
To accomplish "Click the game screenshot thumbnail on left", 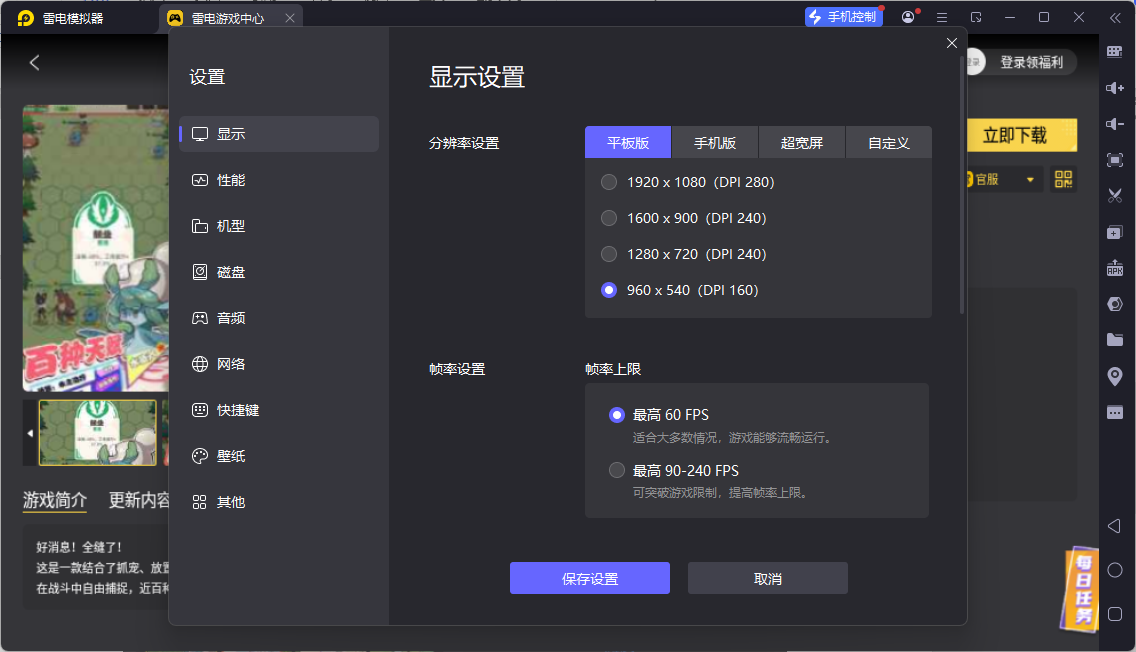I will pos(97,432).
